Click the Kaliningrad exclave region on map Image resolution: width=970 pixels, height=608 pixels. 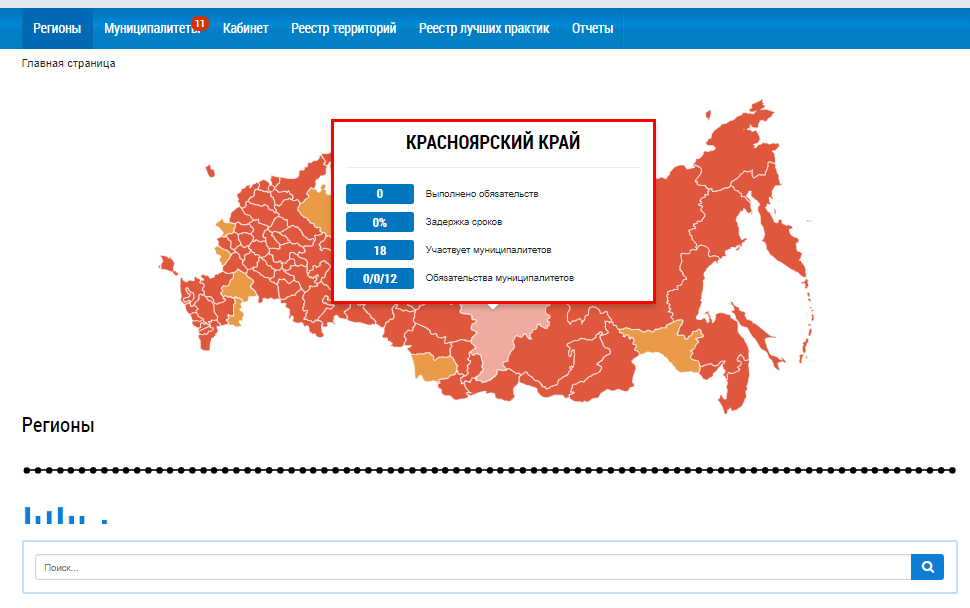point(167,265)
